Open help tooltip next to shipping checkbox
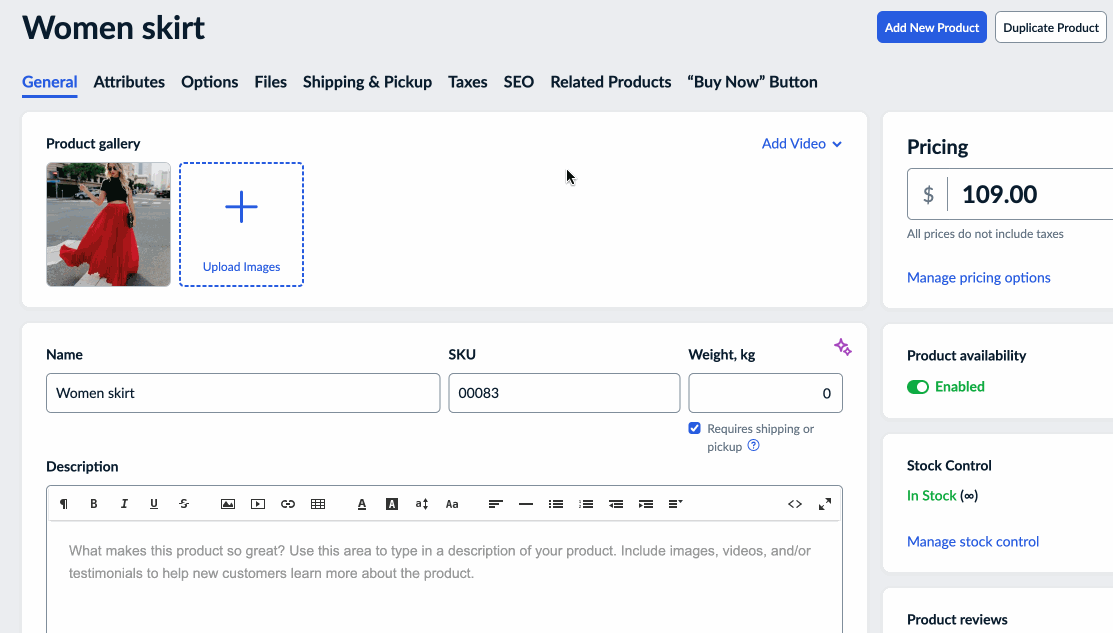The height and width of the screenshot is (633, 1113). pyautogui.click(x=754, y=446)
